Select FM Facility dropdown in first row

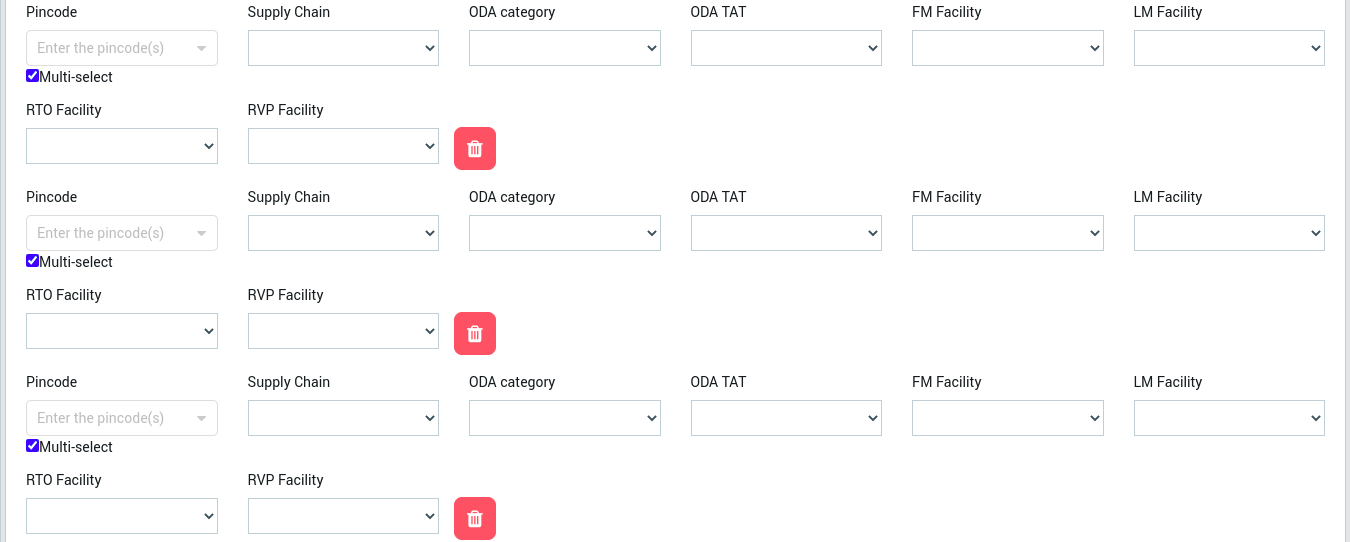pos(1007,48)
